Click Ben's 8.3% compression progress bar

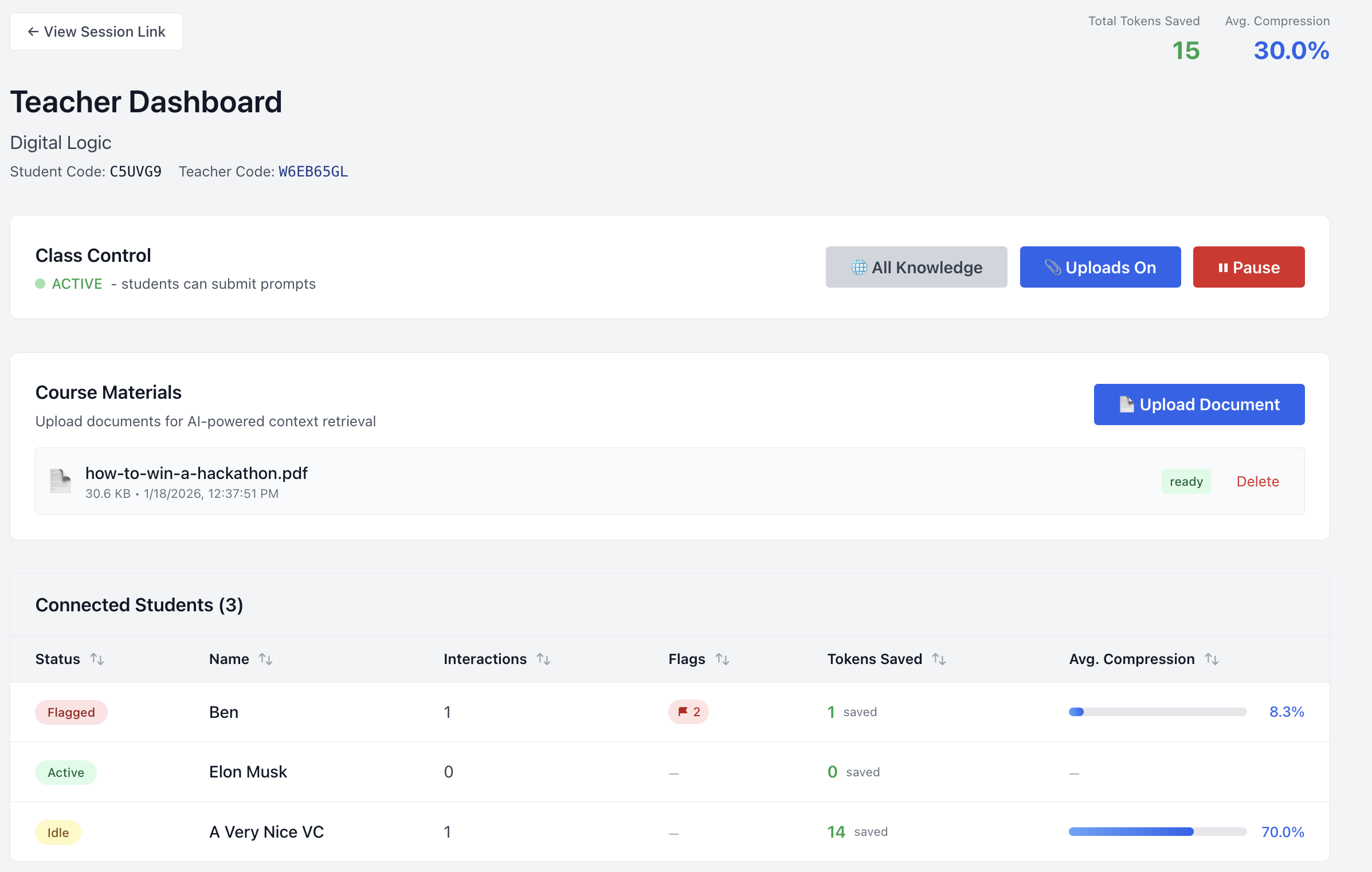coord(1157,712)
